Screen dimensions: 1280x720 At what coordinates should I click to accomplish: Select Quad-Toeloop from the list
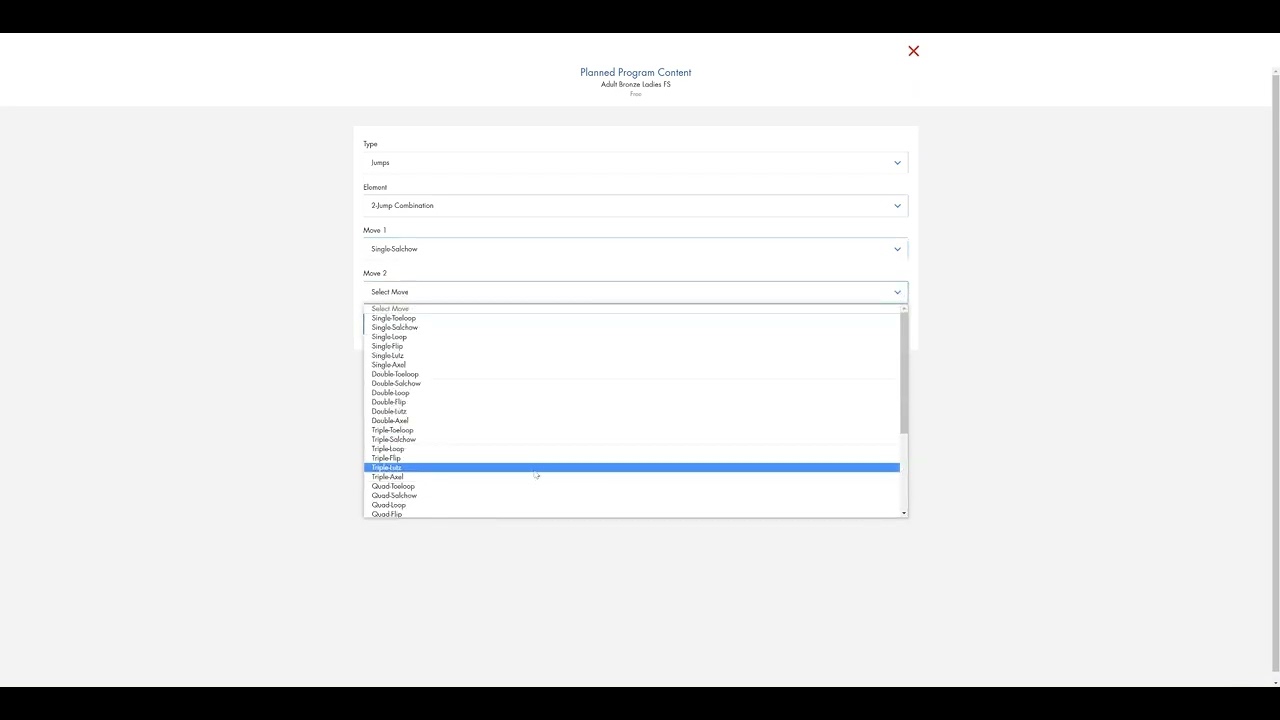tap(631, 486)
